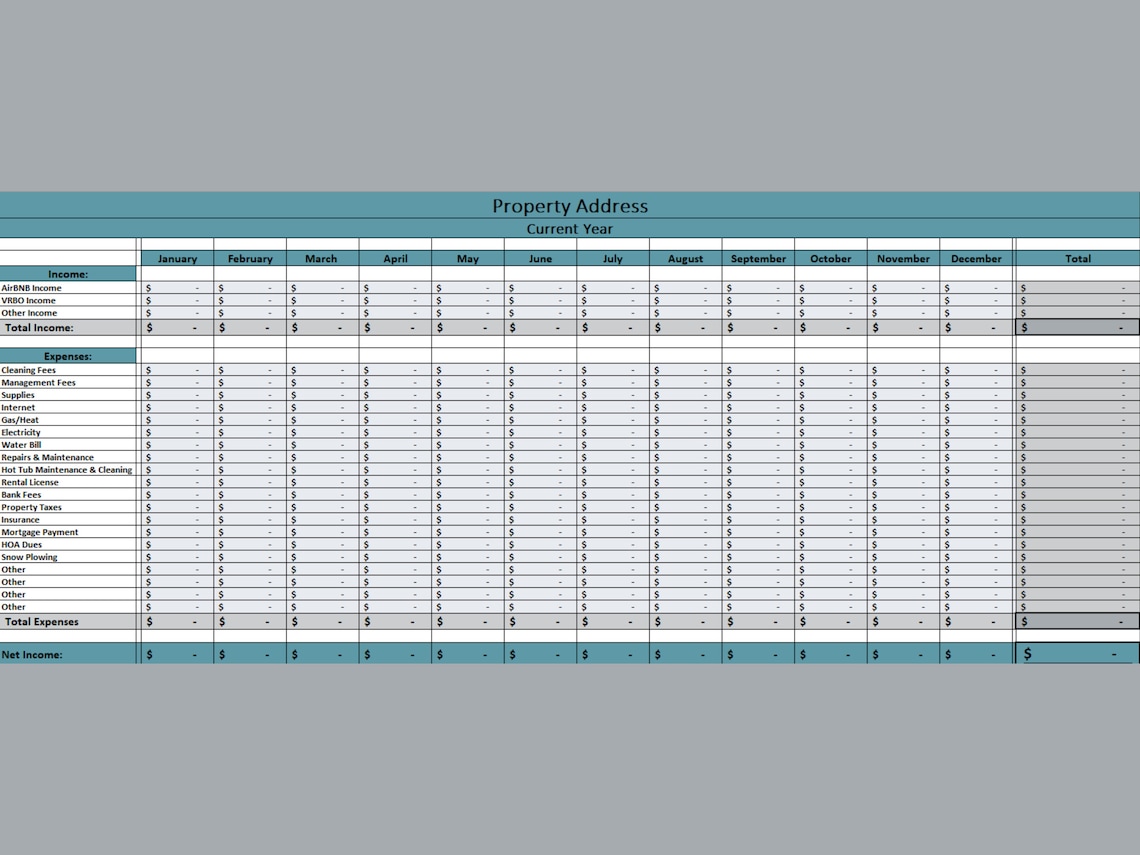Image resolution: width=1140 pixels, height=855 pixels.
Task: Select the Snow Plowing row label
Action: [30, 556]
